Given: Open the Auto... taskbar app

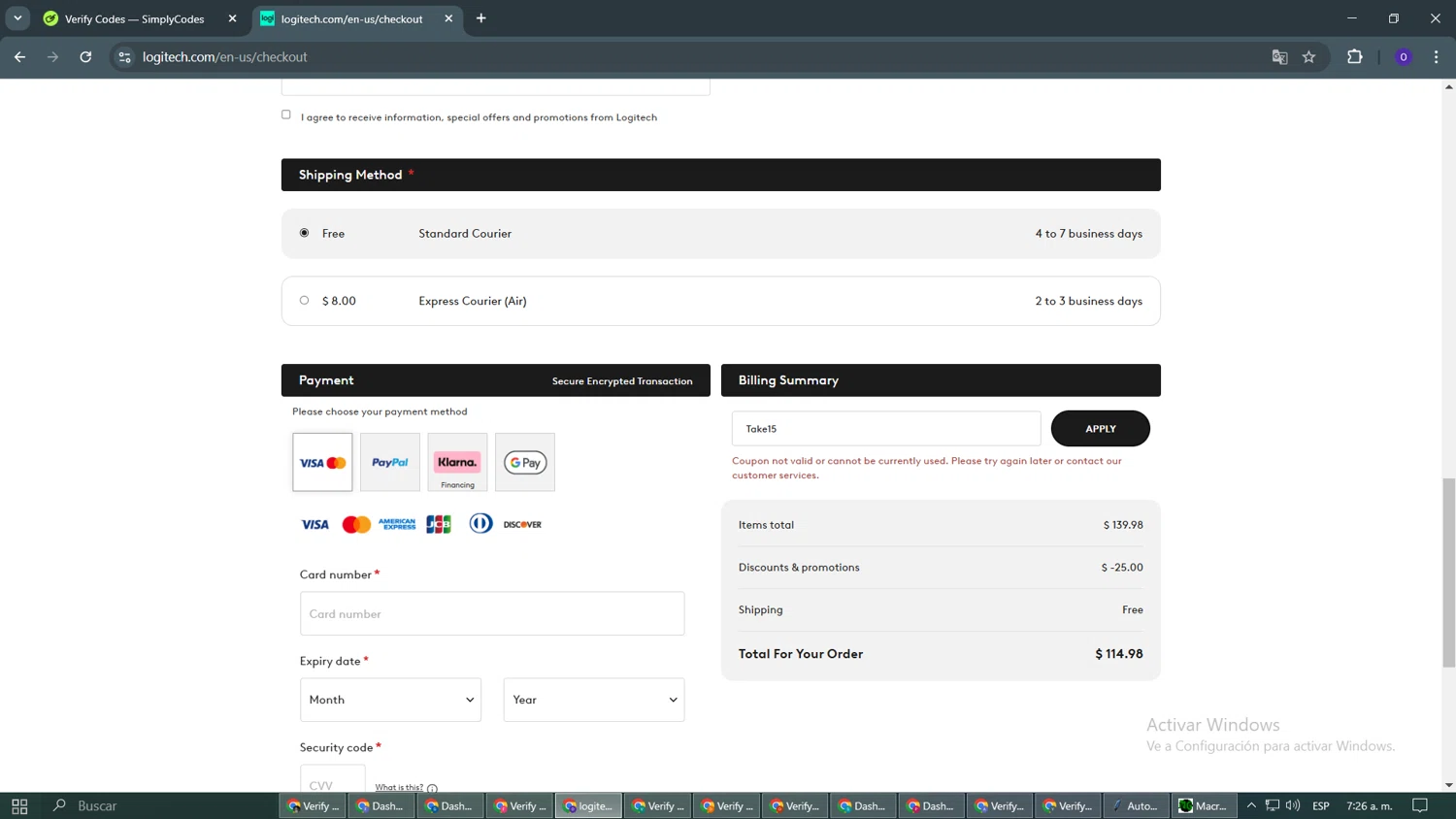Looking at the screenshot, I should (x=1136, y=805).
